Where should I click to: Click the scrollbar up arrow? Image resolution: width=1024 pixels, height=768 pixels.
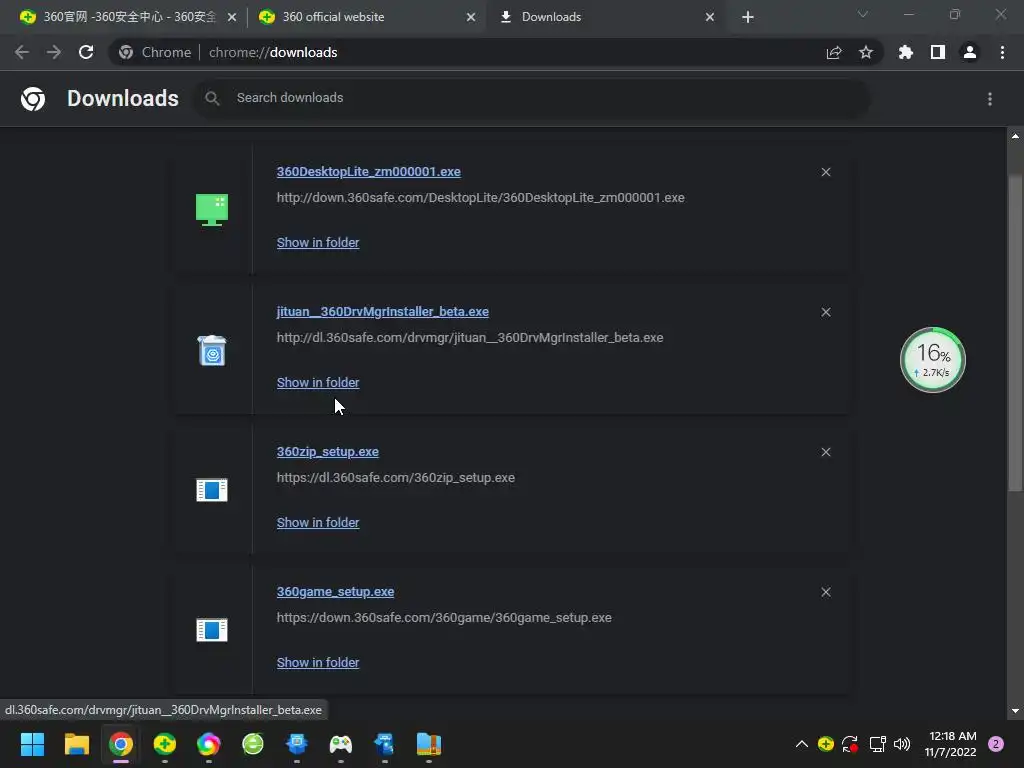1015,136
